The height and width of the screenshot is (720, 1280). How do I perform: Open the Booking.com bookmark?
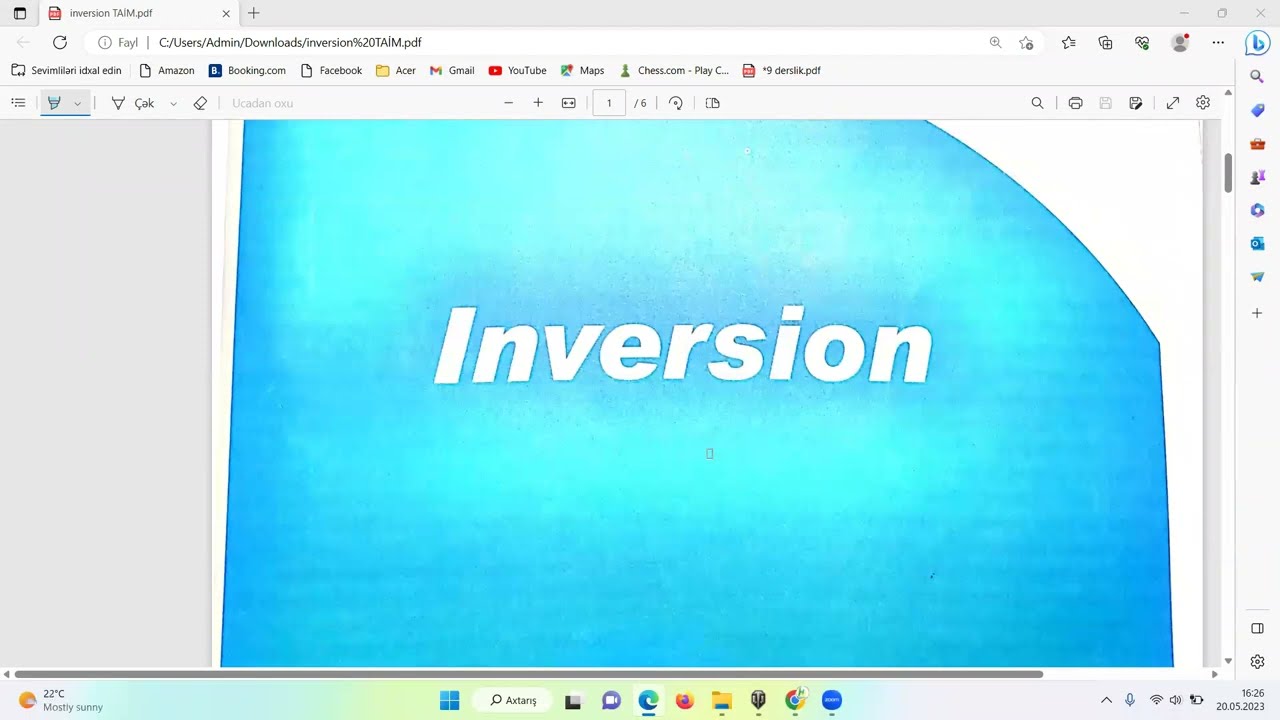247,70
